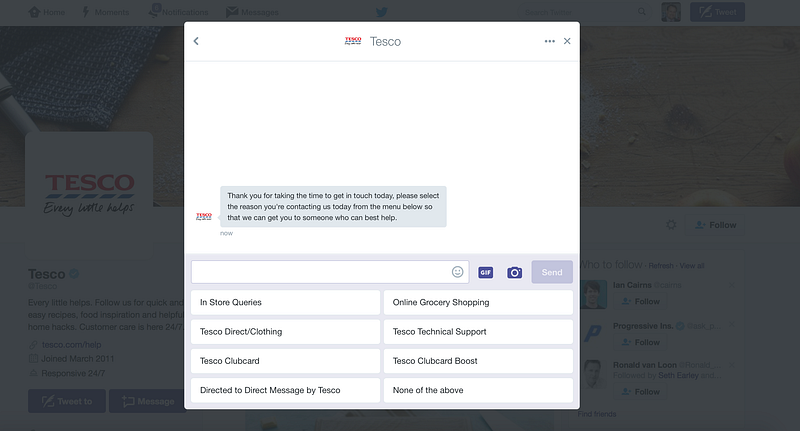
Task: Compose a new Tweet from top bar
Action: click(x=717, y=12)
